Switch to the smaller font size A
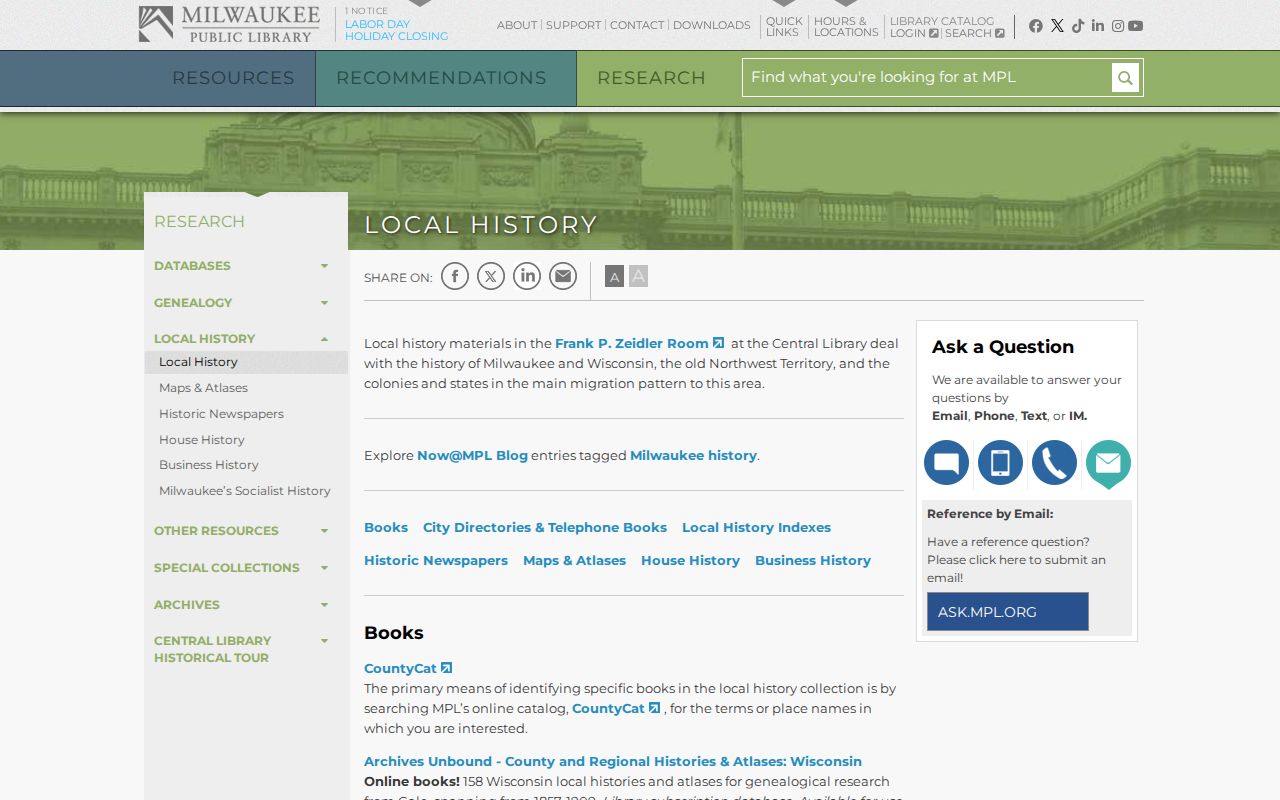This screenshot has width=1280, height=800. (x=614, y=276)
